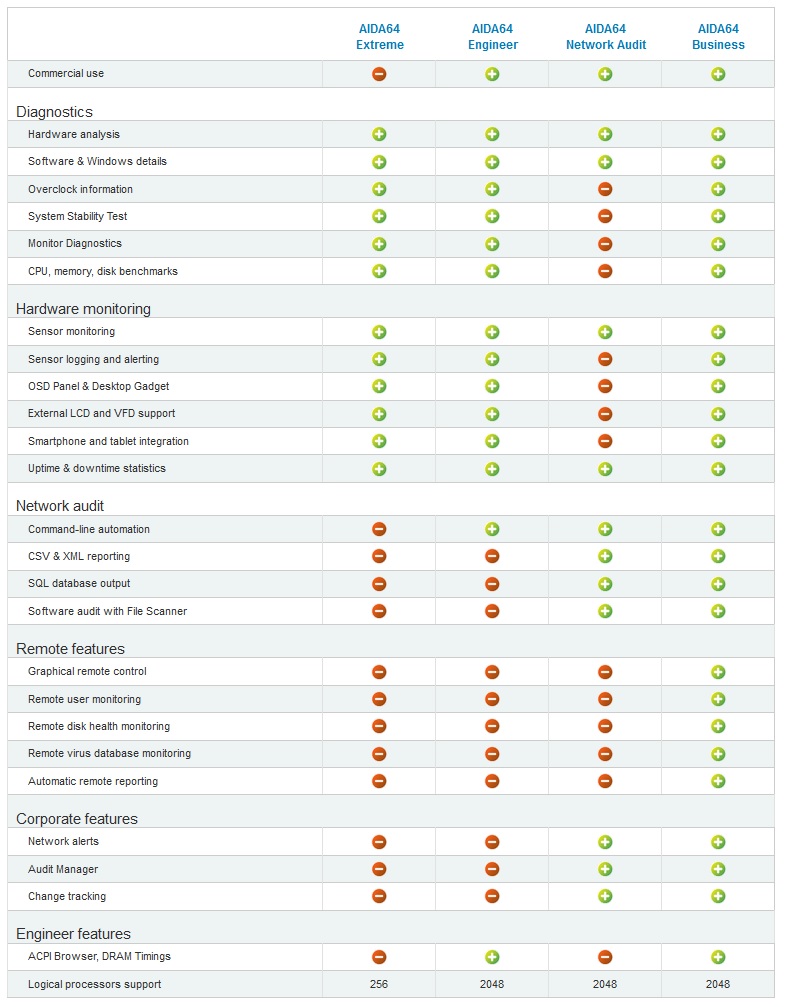Click the green plus for Hardware analysis under Extreme
Image resolution: width=785 pixels, height=1007 pixels.
tap(379, 134)
